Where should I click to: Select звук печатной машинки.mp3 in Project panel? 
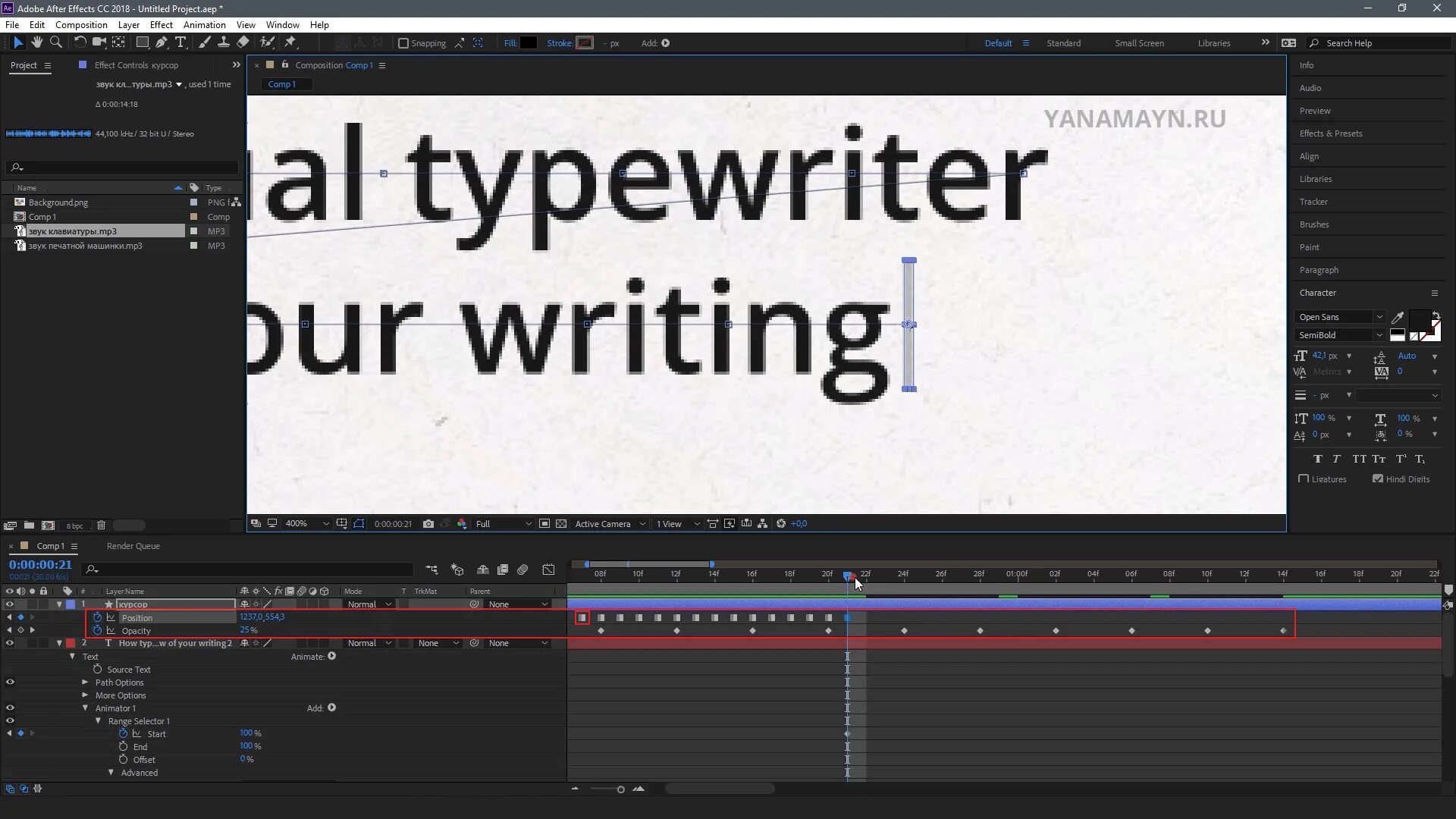[85, 246]
